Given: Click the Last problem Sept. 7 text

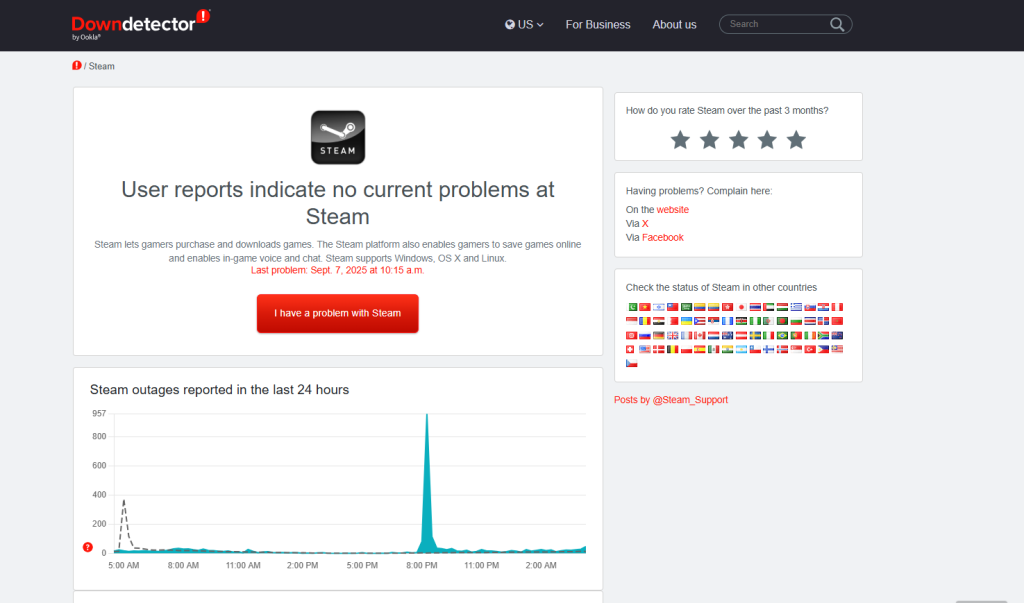Looking at the screenshot, I should [x=338, y=270].
